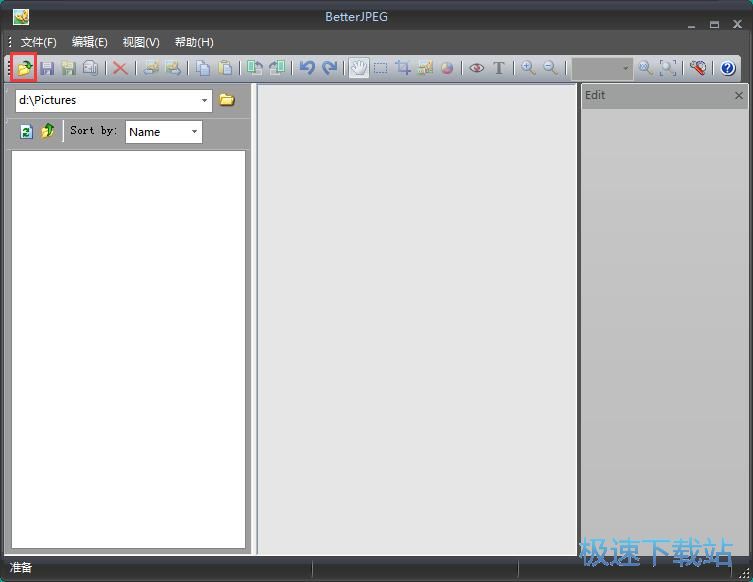Expand the zoom level combo box
The image size is (753, 582).
(625, 68)
